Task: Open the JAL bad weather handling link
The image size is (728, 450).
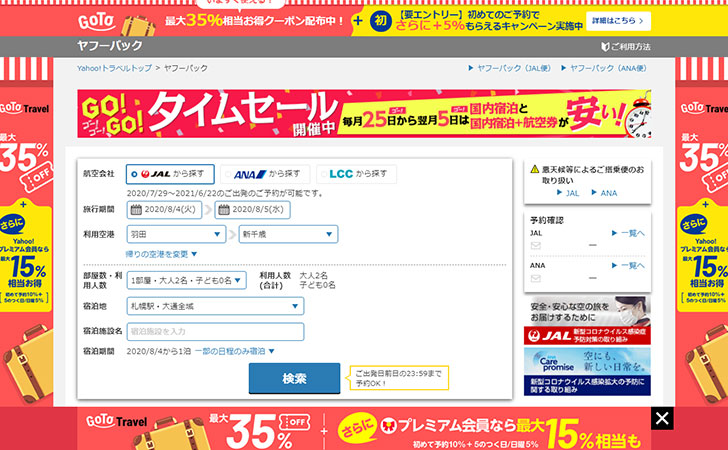Action: pos(568,193)
